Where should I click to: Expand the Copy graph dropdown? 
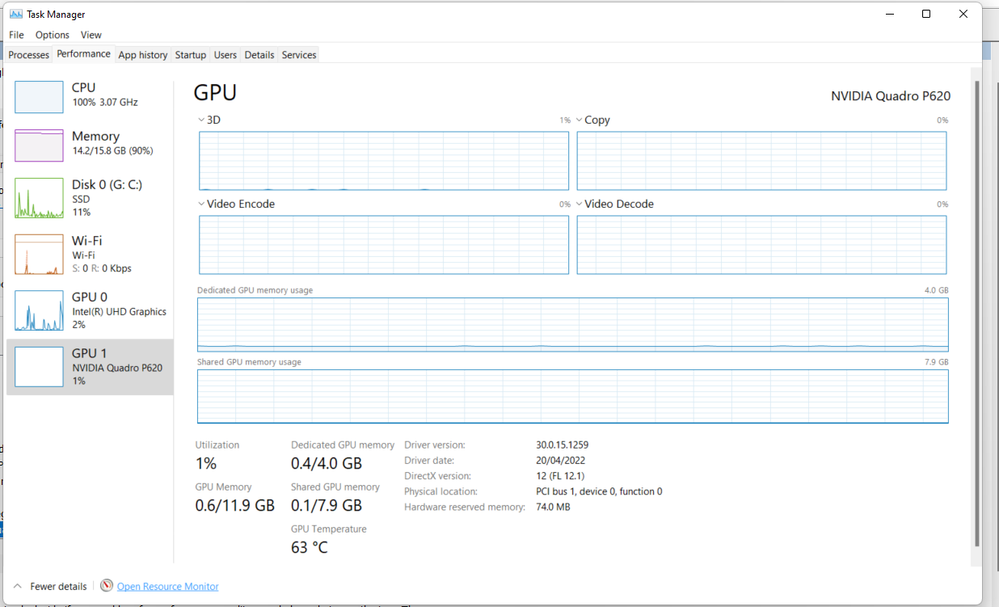pyautogui.click(x=579, y=120)
